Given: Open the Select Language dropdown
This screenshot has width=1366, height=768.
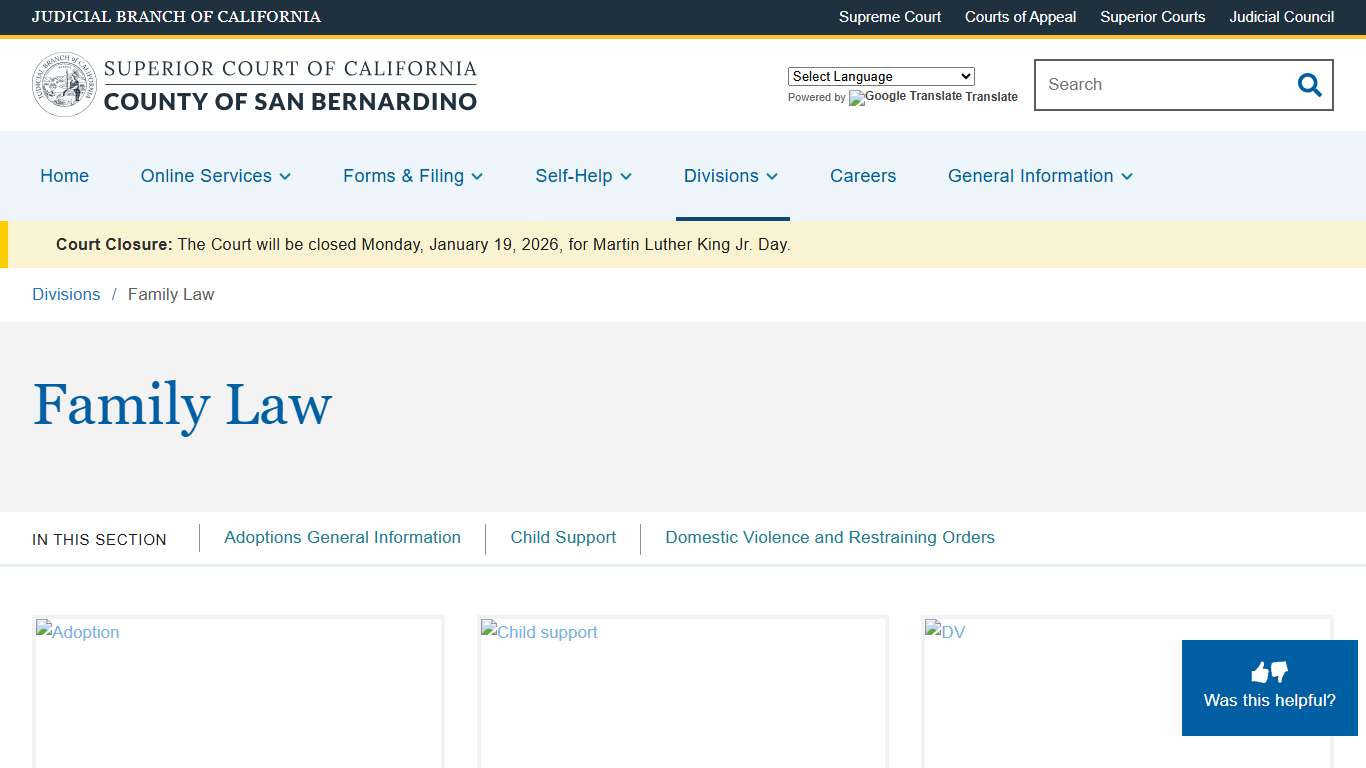Looking at the screenshot, I should 880,76.
